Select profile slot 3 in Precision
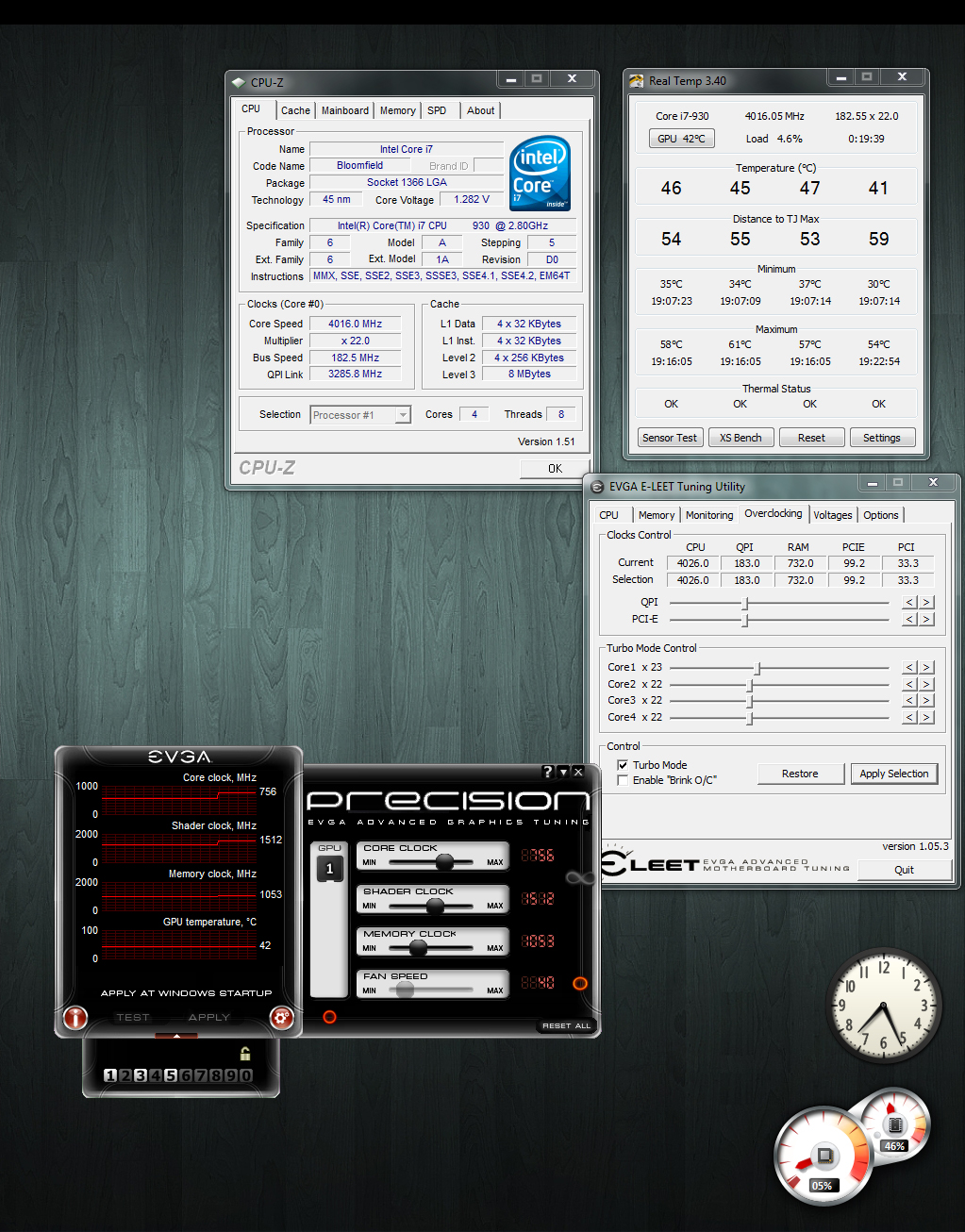The height and width of the screenshot is (1232, 965). pyautogui.click(x=141, y=1075)
